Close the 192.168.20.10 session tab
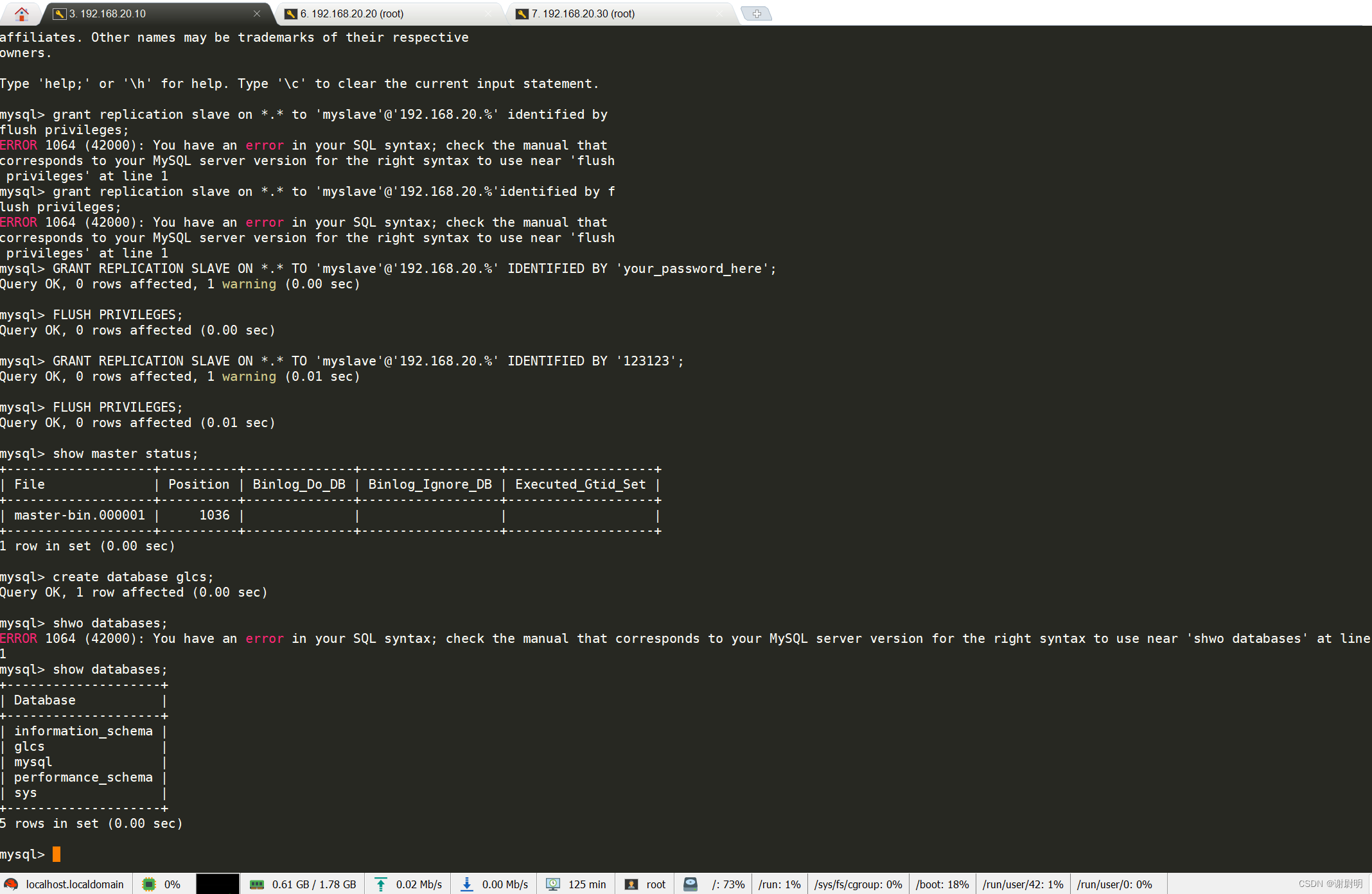 point(257,13)
